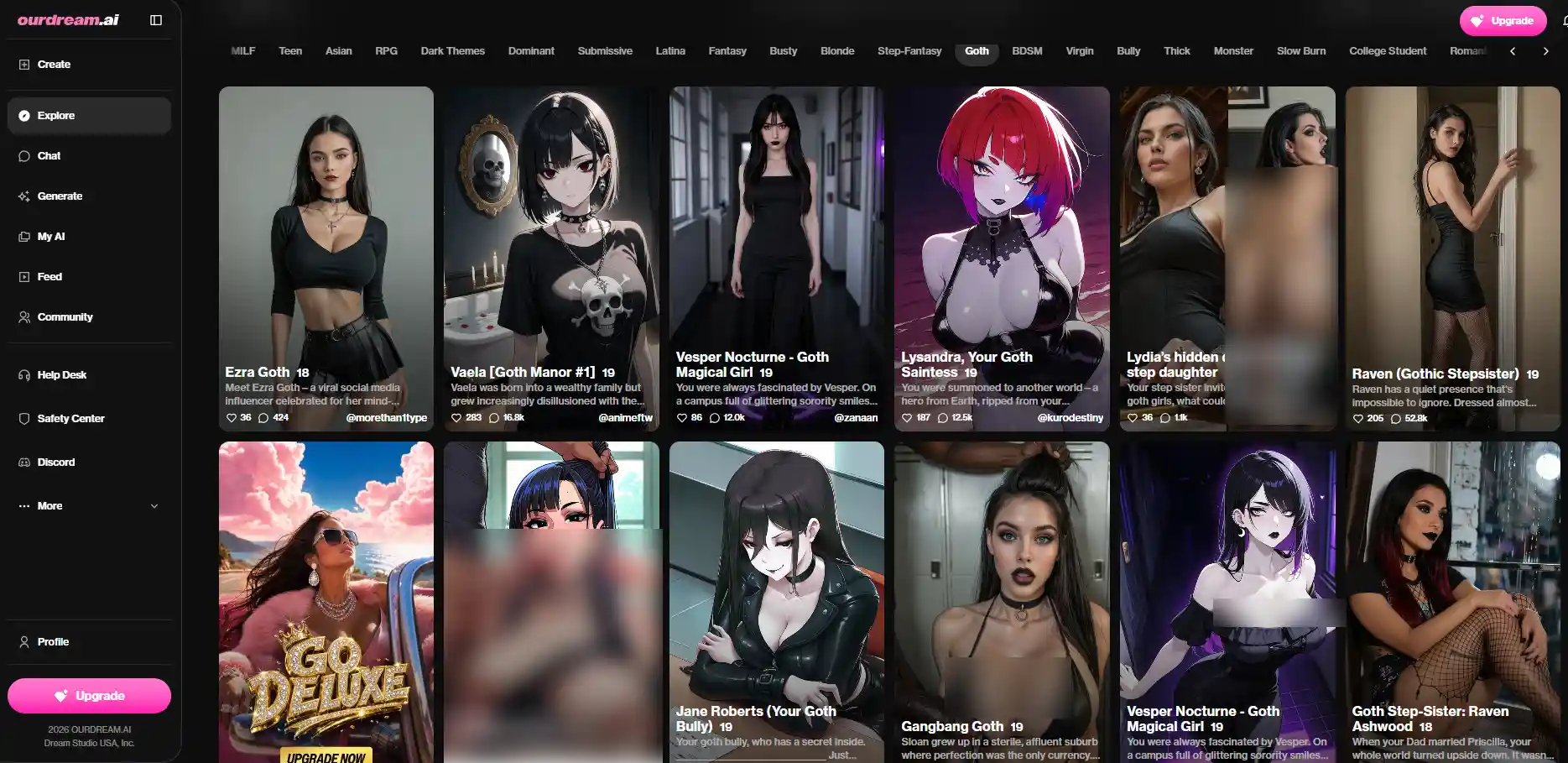Go to My AI
1568x763 pixels.
pyautogui.click(x=89, y=237)
